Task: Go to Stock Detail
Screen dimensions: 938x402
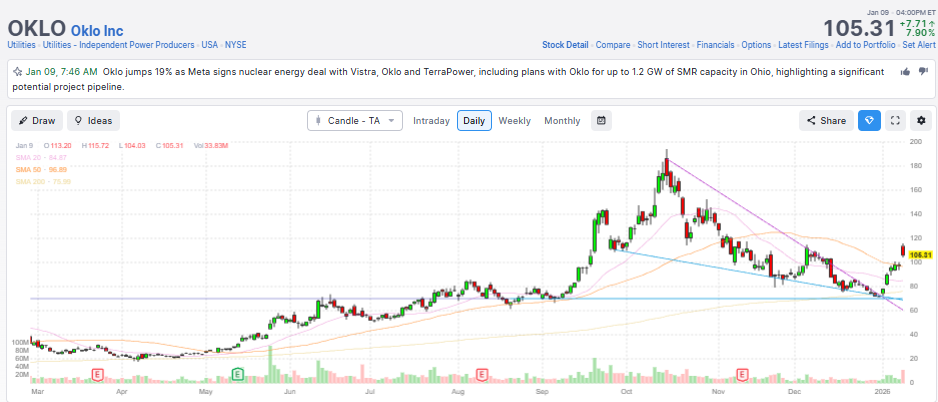Action: coord(565,45)
